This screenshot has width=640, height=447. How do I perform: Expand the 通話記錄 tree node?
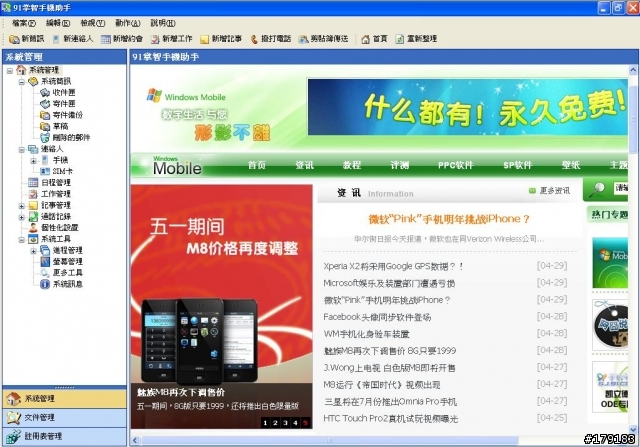22,217
